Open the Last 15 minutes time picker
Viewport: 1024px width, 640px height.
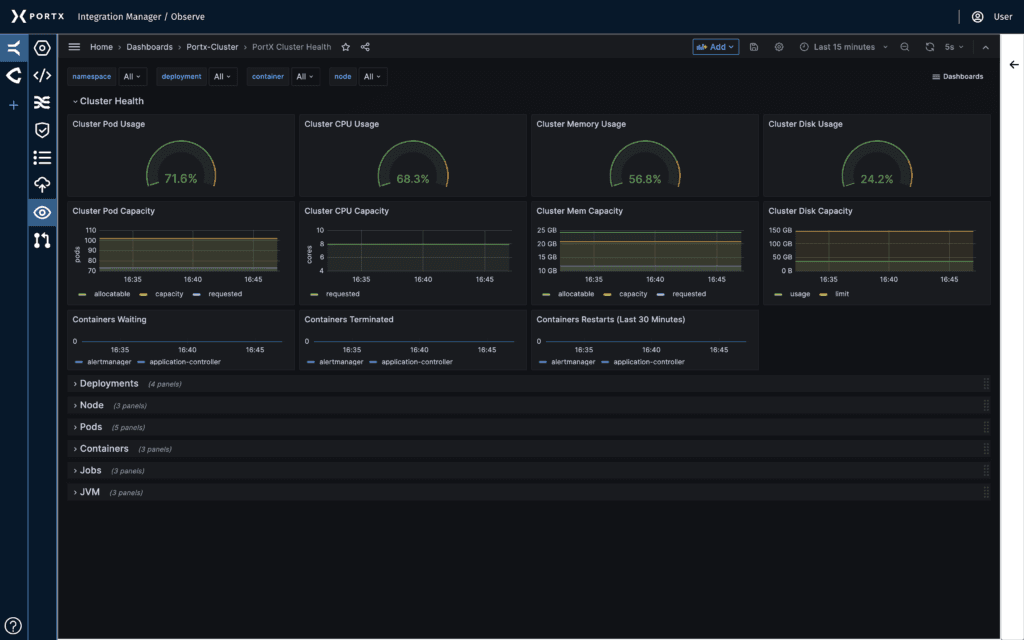point(843,47)
